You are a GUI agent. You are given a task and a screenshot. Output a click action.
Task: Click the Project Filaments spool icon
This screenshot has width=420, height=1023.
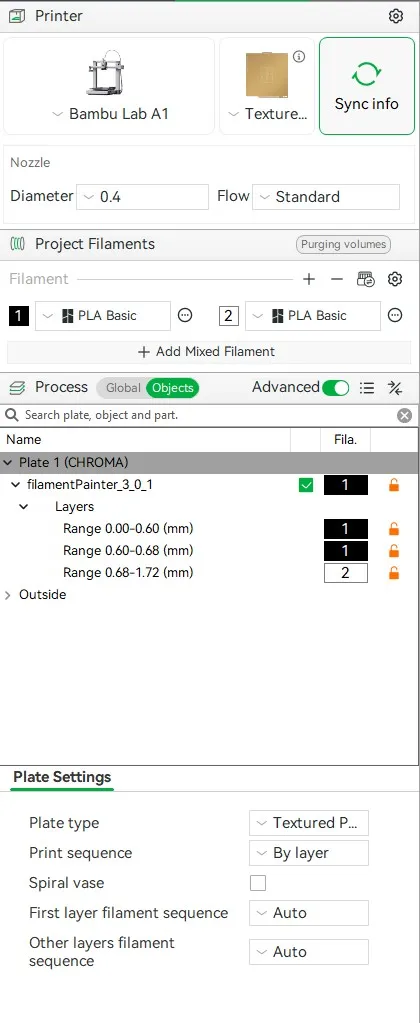(18, 244)
